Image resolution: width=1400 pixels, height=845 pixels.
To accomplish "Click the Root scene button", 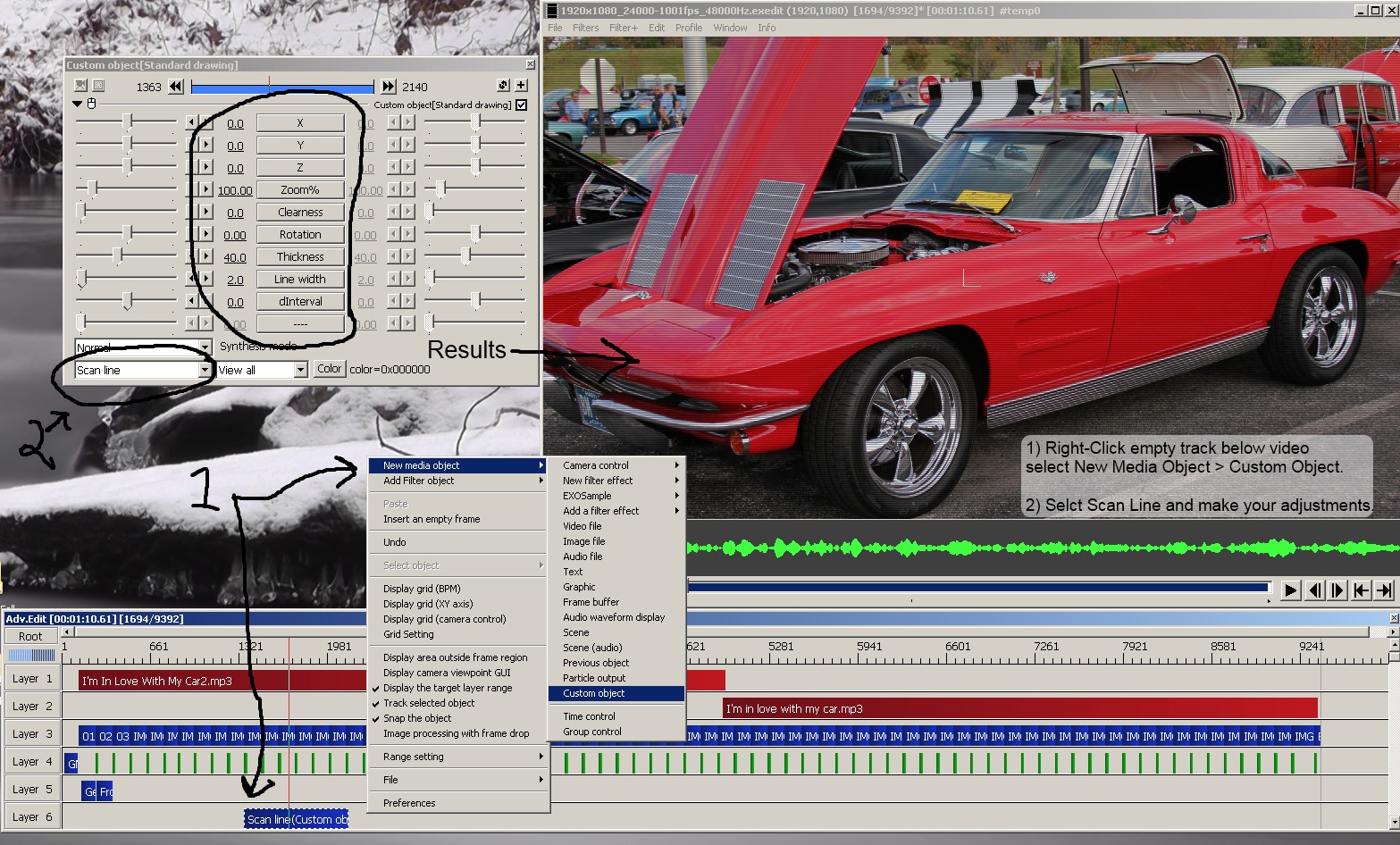I will (x=30, y=636).
